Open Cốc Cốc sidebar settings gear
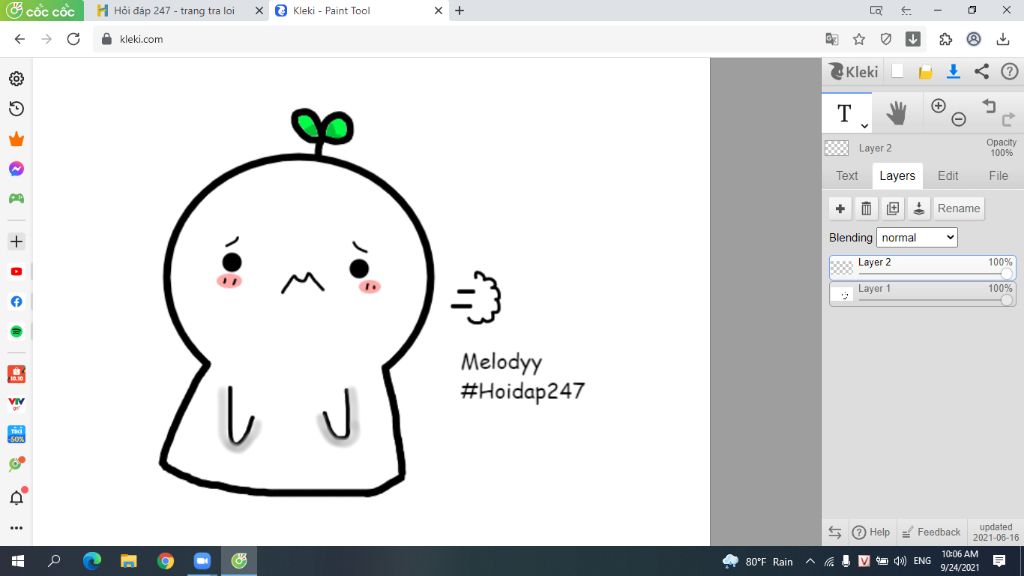 (x=16, y=78)
